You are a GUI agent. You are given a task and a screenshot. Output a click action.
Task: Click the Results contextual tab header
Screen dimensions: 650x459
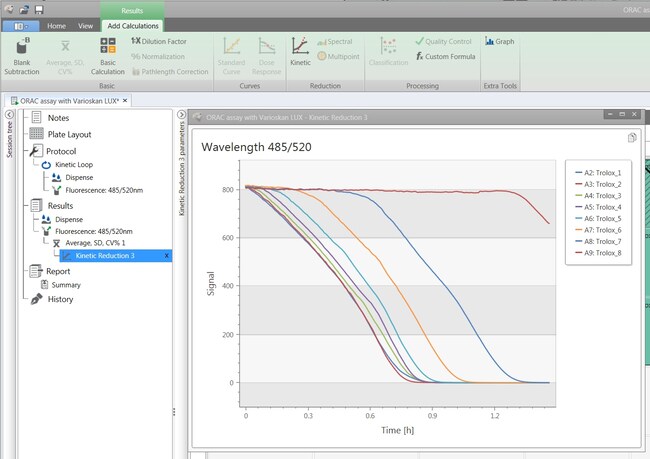(132, 10)
